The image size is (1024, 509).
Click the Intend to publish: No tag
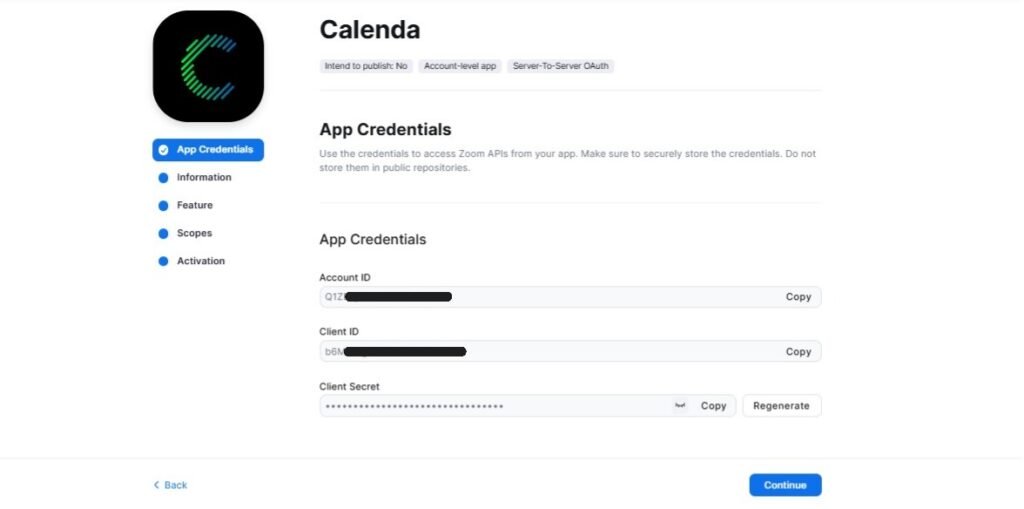(x=366, y=66)
